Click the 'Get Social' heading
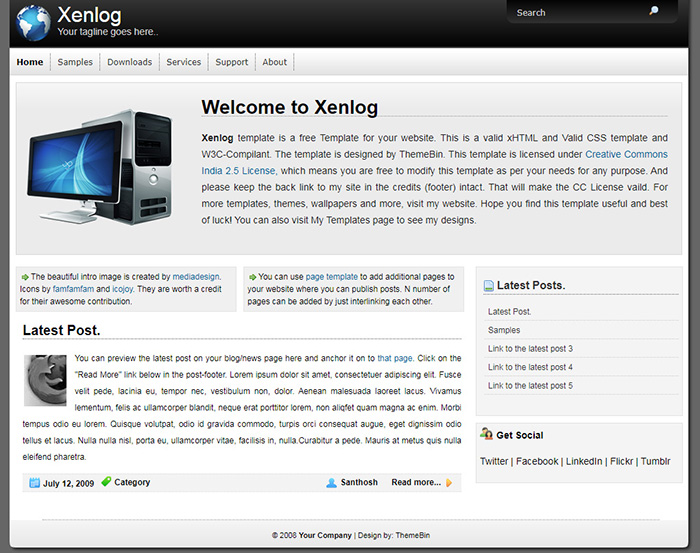Image resolution: width=700 pixels, height=553 pixels. point(520,435)
